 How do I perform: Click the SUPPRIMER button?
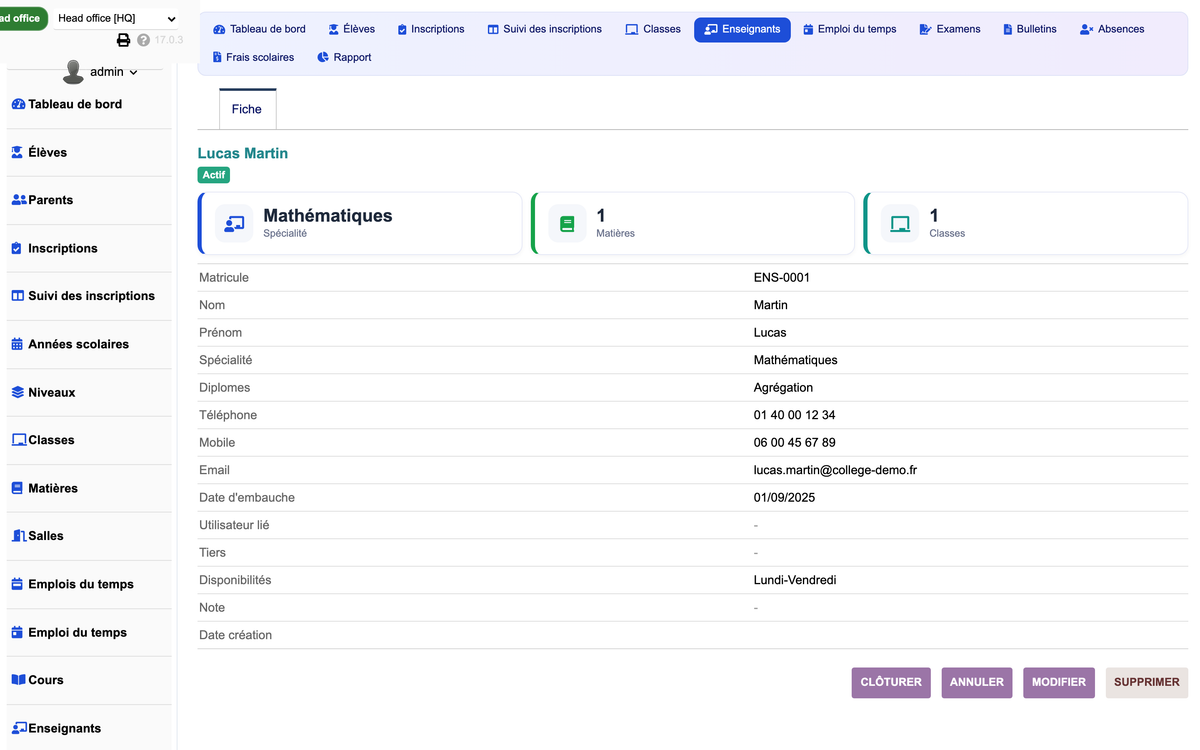(1147, 682)
